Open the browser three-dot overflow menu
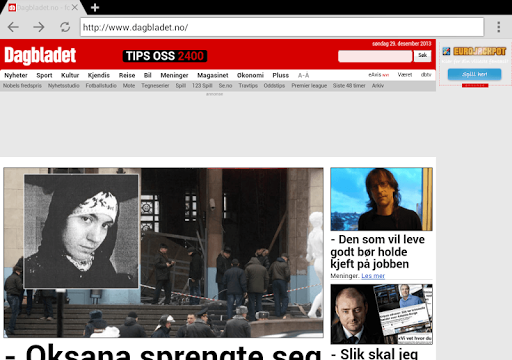Image resolution: width=512 pixels, height=360 pixels. 499,27
